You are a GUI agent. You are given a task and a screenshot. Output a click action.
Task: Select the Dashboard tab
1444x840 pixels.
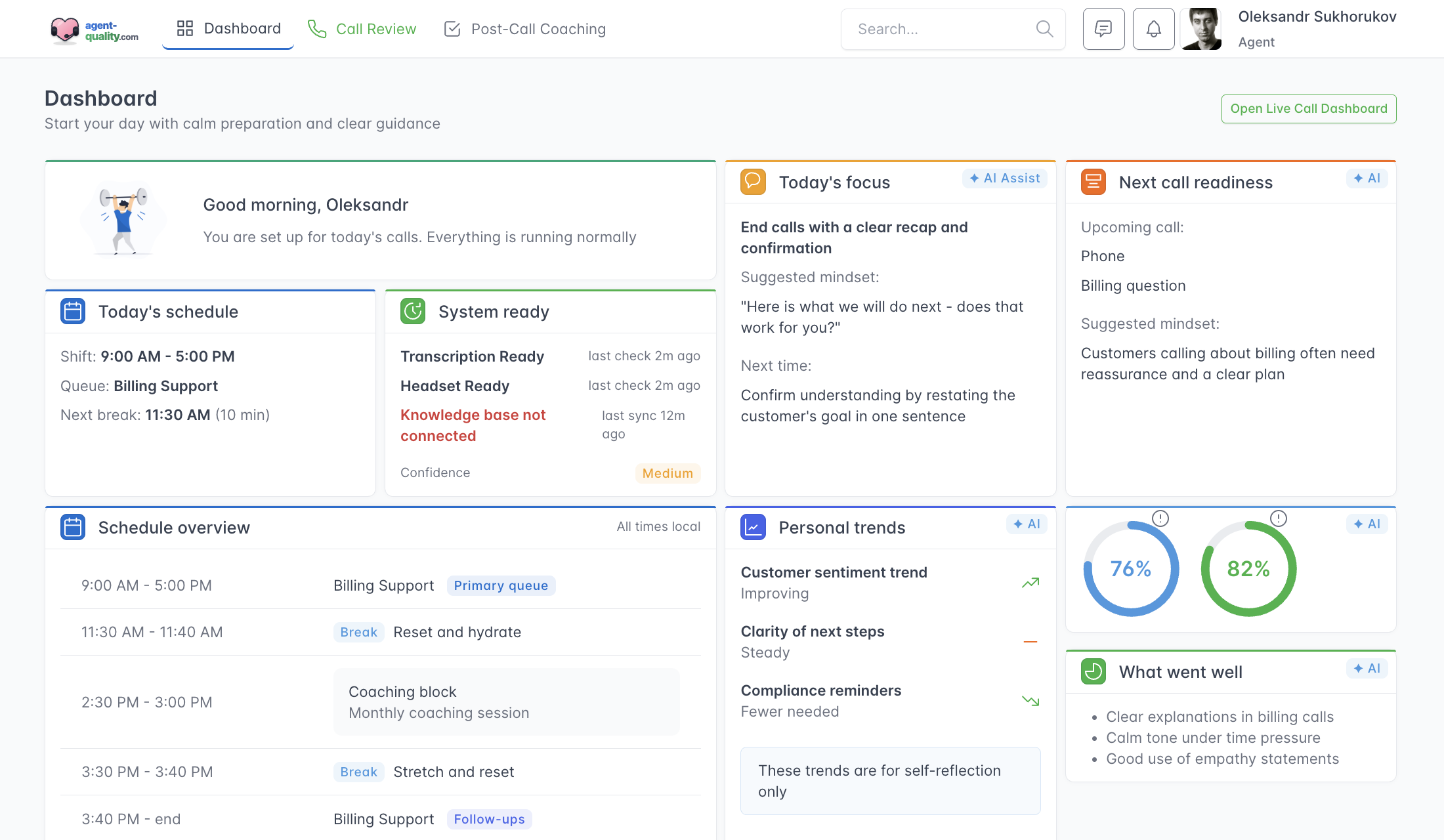(228, 29)
